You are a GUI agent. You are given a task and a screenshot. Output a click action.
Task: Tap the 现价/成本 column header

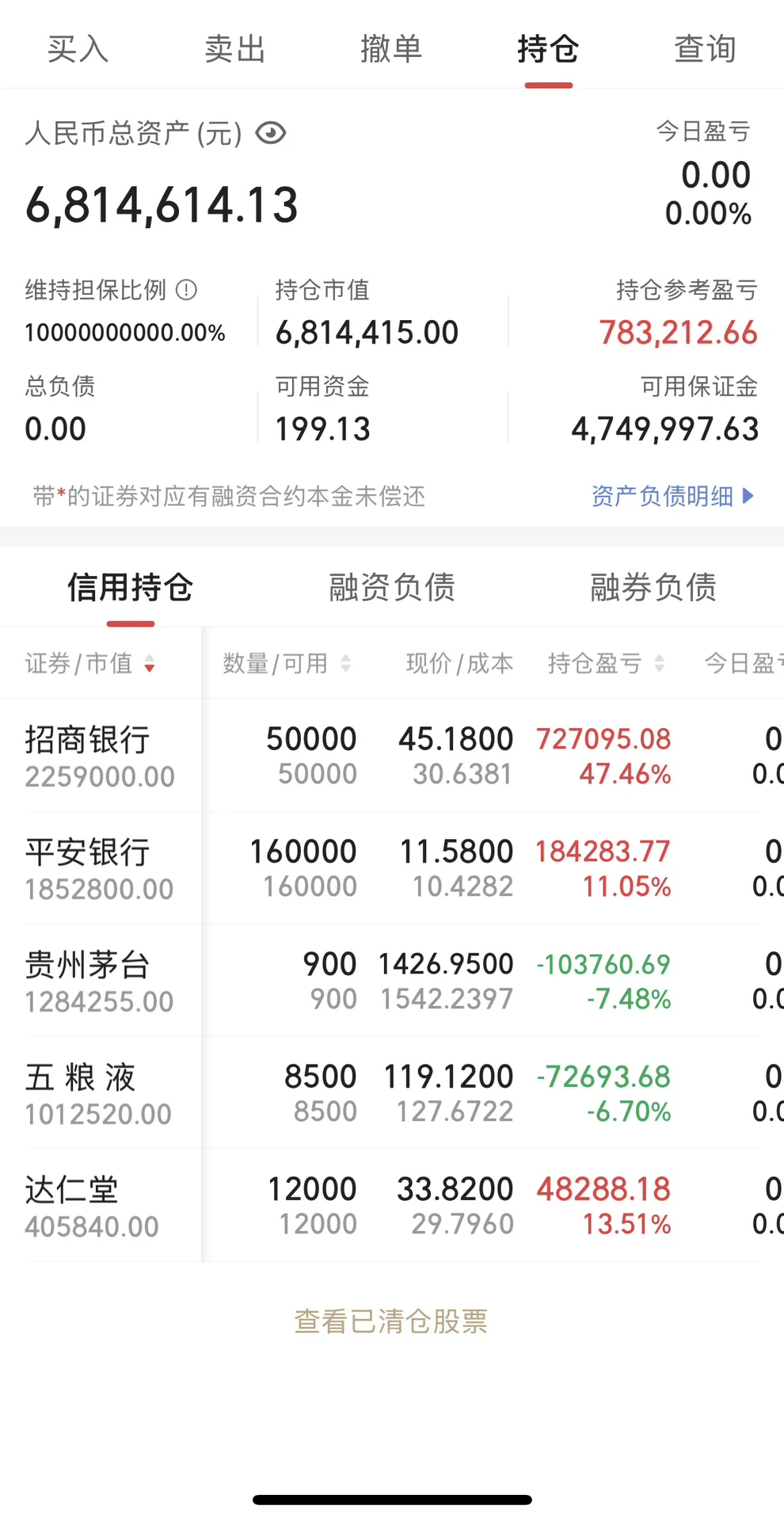(459, 664)
